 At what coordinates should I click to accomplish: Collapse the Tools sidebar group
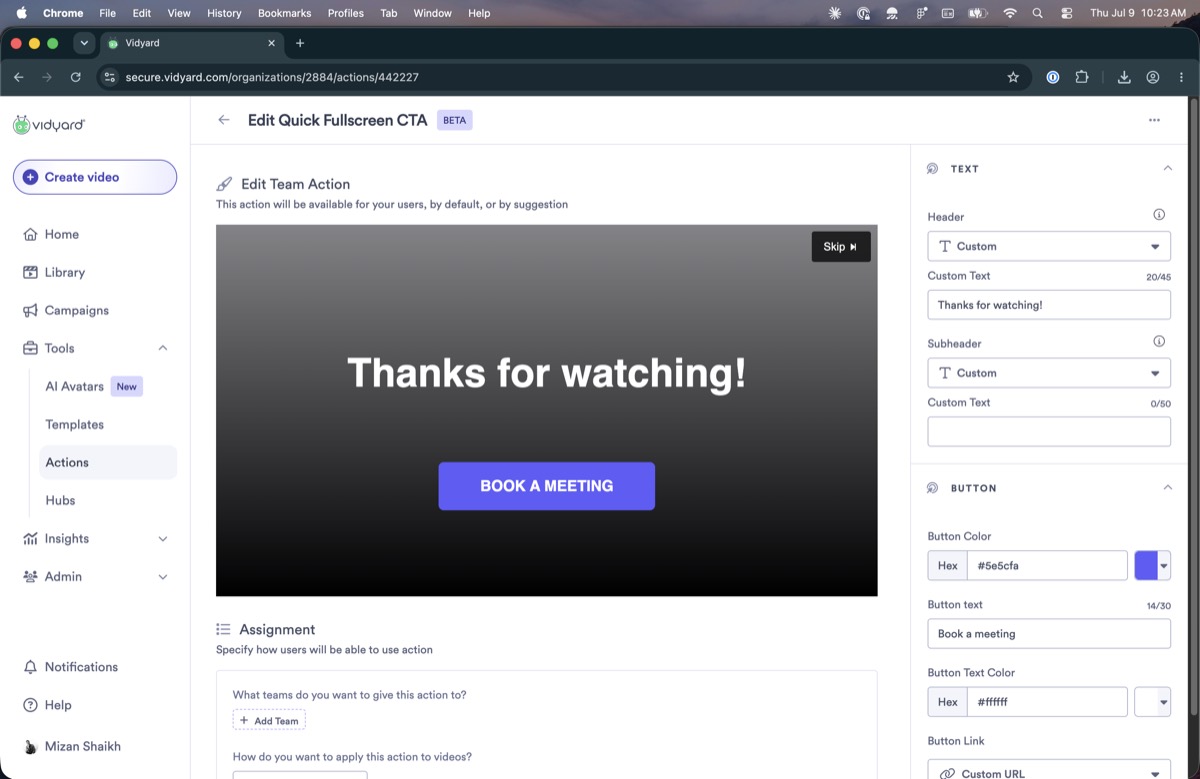pyautogui.click(x=163, y=348)
